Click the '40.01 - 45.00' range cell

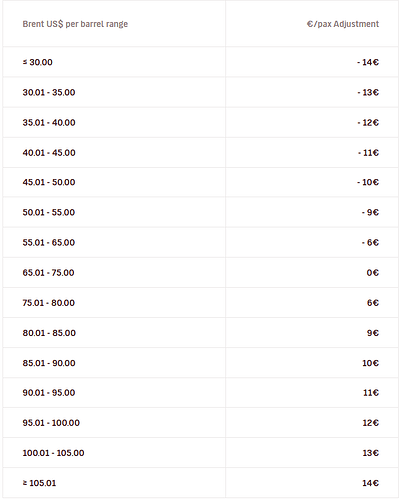(49, 153)
